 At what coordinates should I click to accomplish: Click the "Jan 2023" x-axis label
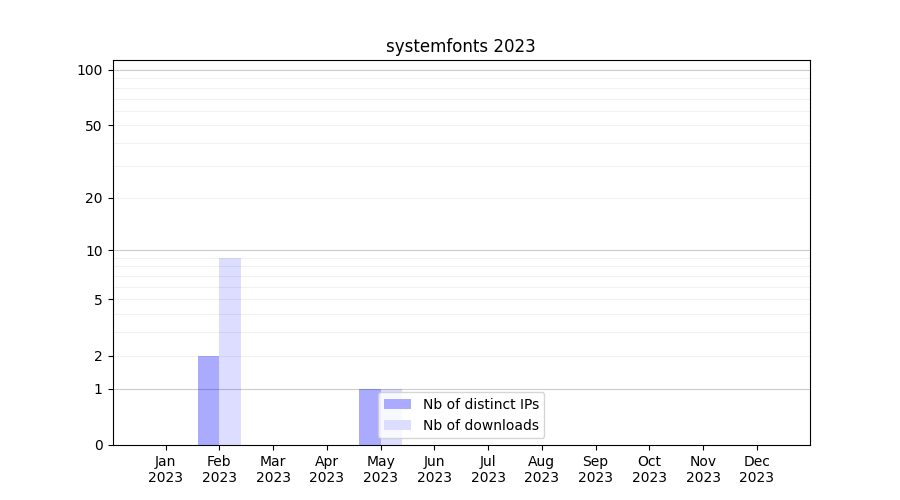point(165,469)
